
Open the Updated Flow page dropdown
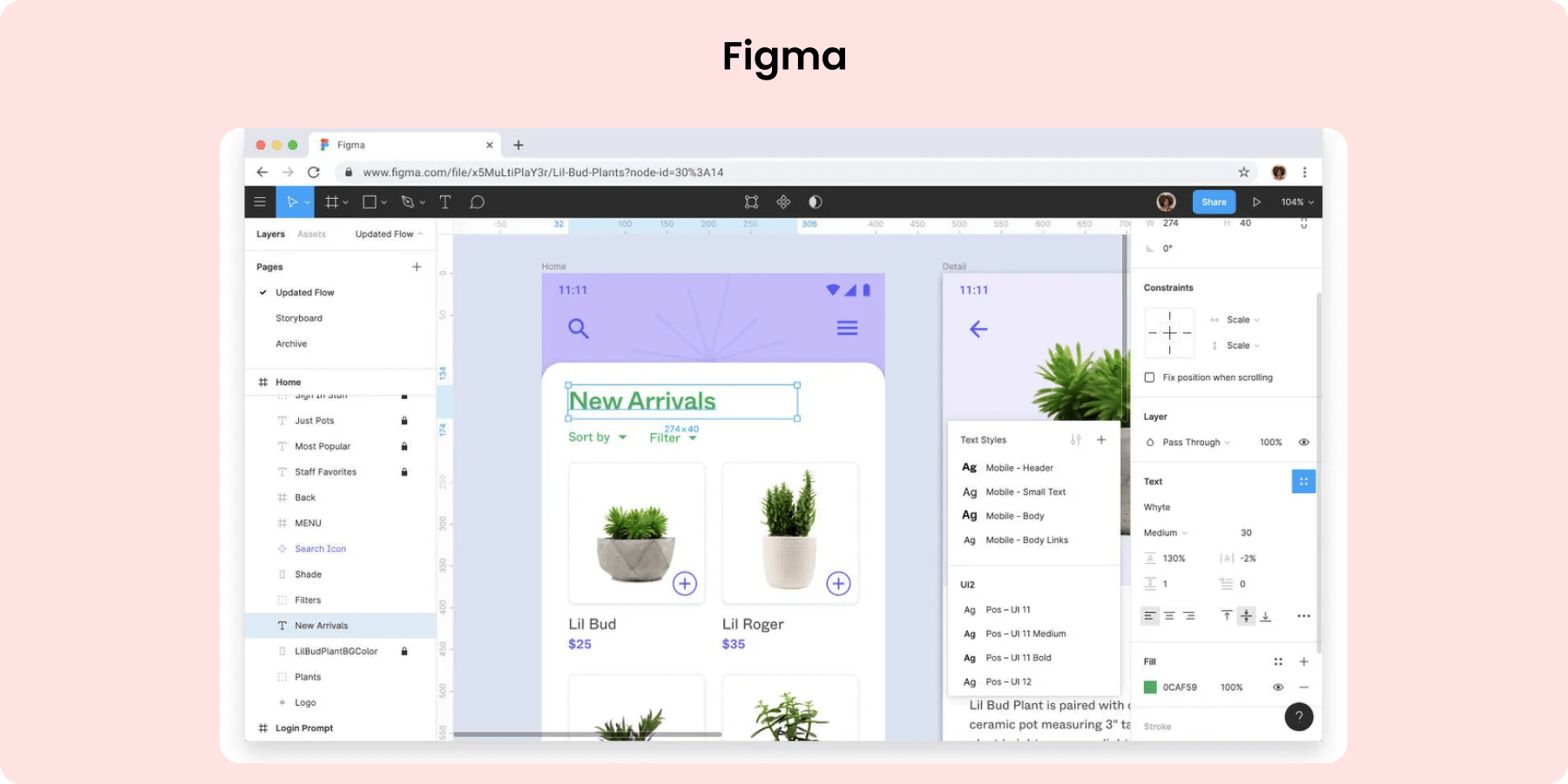388,234
